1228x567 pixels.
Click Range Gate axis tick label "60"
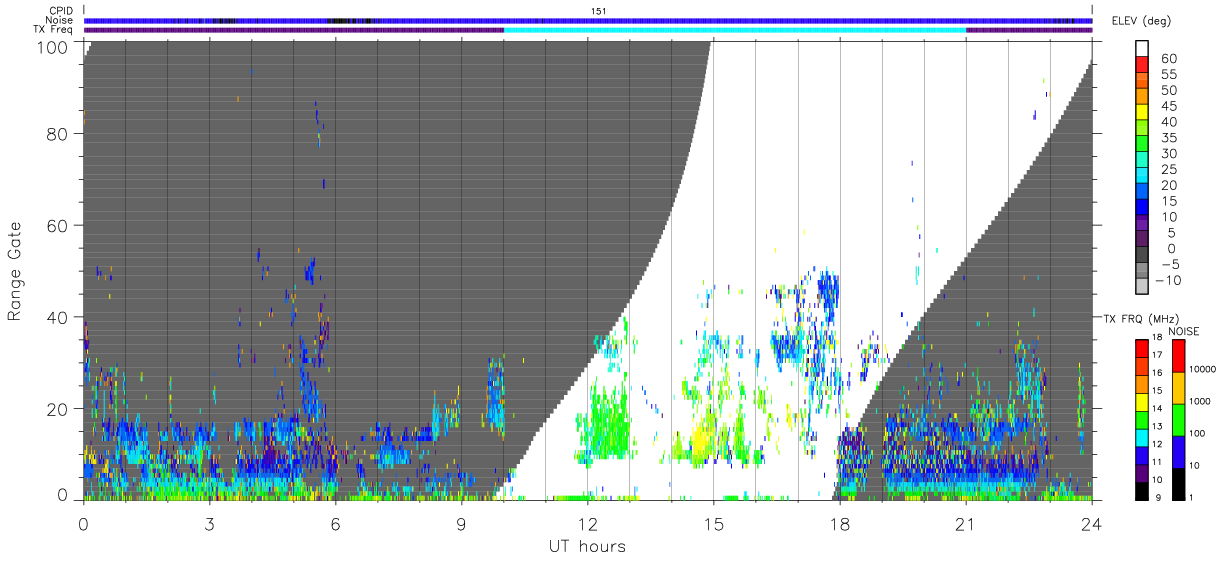pos(58,225)
